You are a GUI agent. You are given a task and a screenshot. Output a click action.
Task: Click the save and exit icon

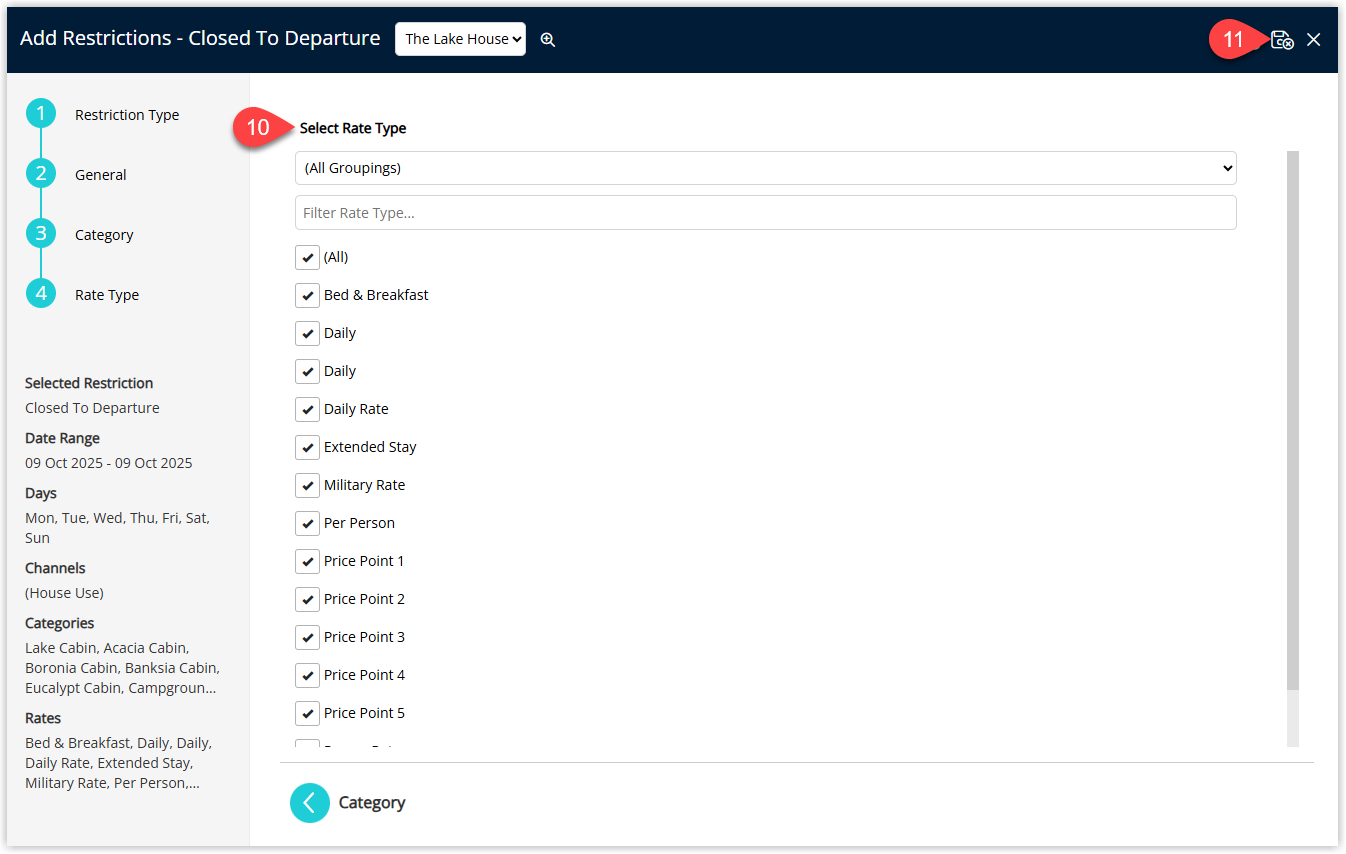tap(1282, 40)
